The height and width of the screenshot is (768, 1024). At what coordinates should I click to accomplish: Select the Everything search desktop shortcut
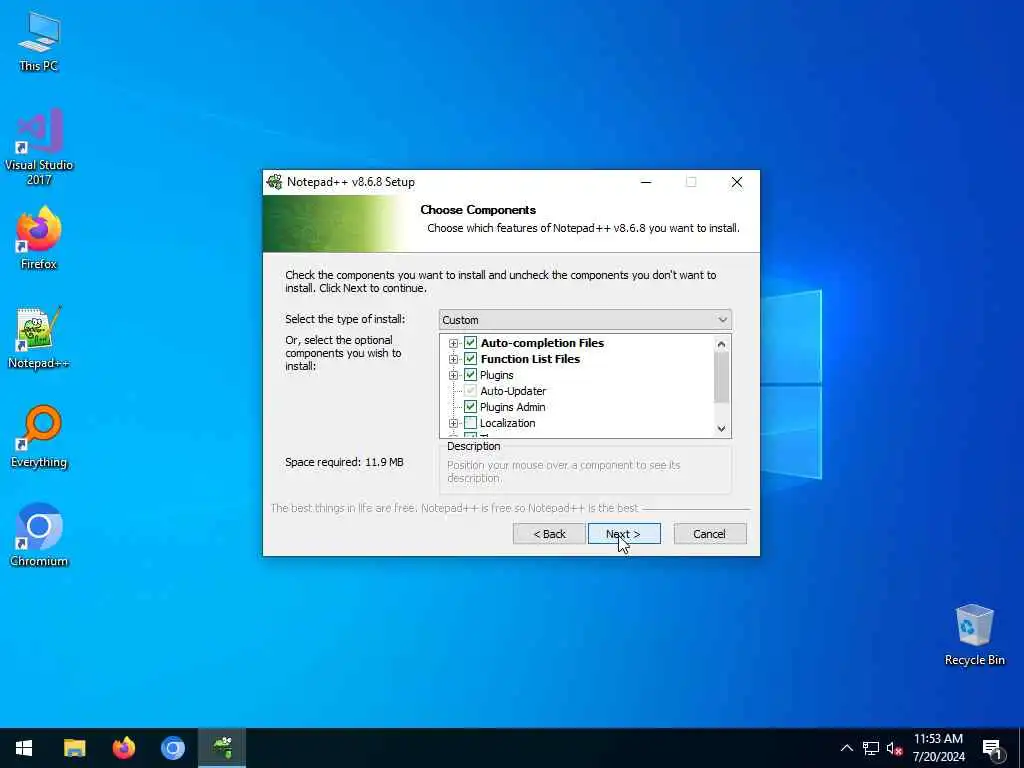(39, 437)
